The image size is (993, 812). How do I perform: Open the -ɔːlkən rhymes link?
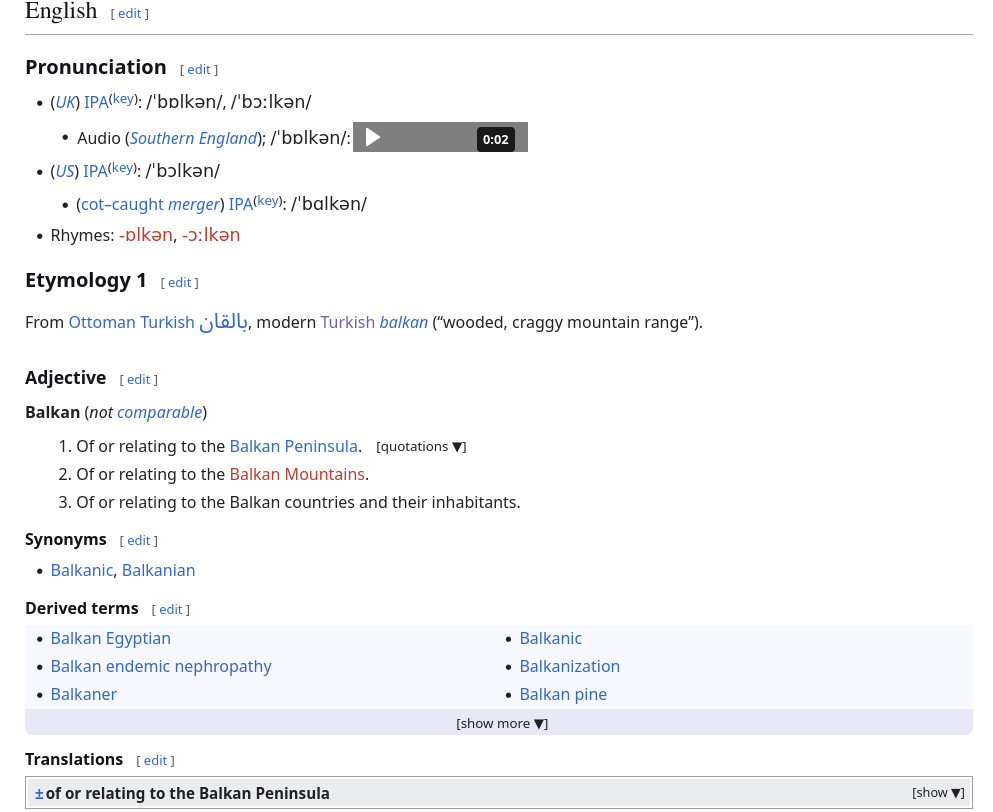click(211, 235)
